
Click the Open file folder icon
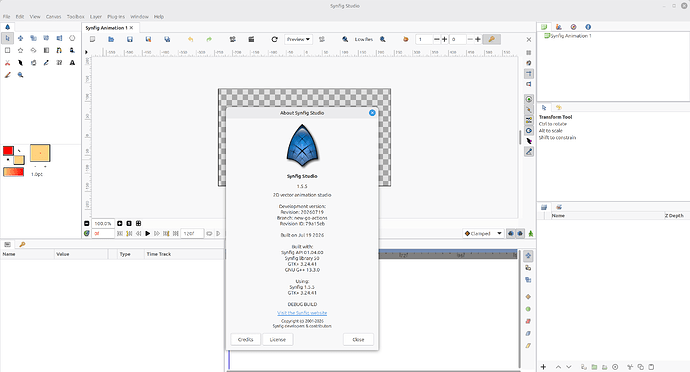coord(111,39)
